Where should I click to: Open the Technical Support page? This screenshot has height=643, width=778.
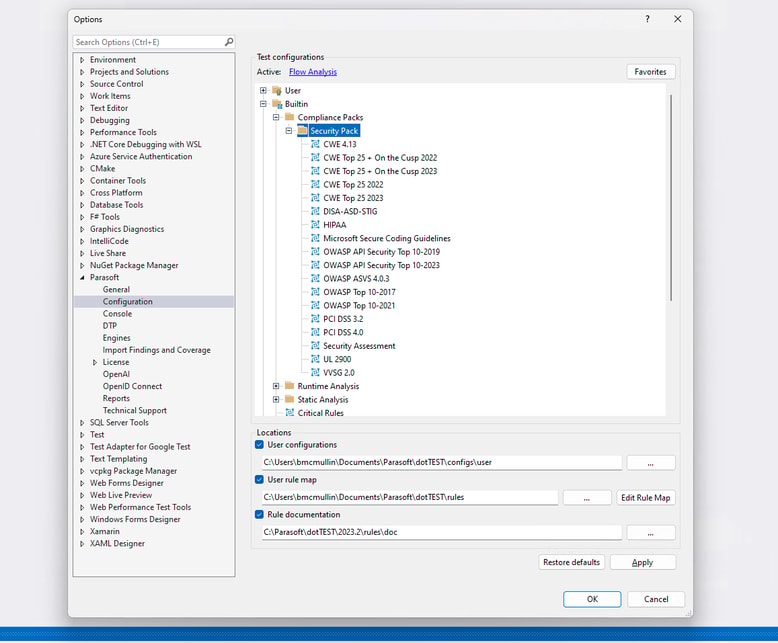click(x=134, y=410)
